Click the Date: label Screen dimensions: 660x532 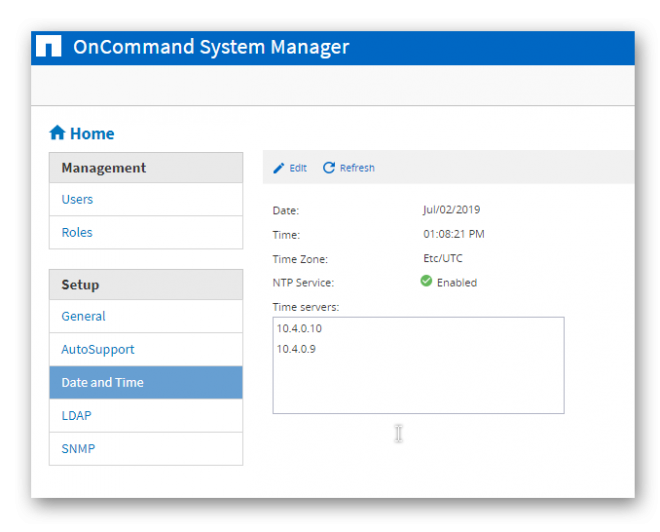point(285,210)
